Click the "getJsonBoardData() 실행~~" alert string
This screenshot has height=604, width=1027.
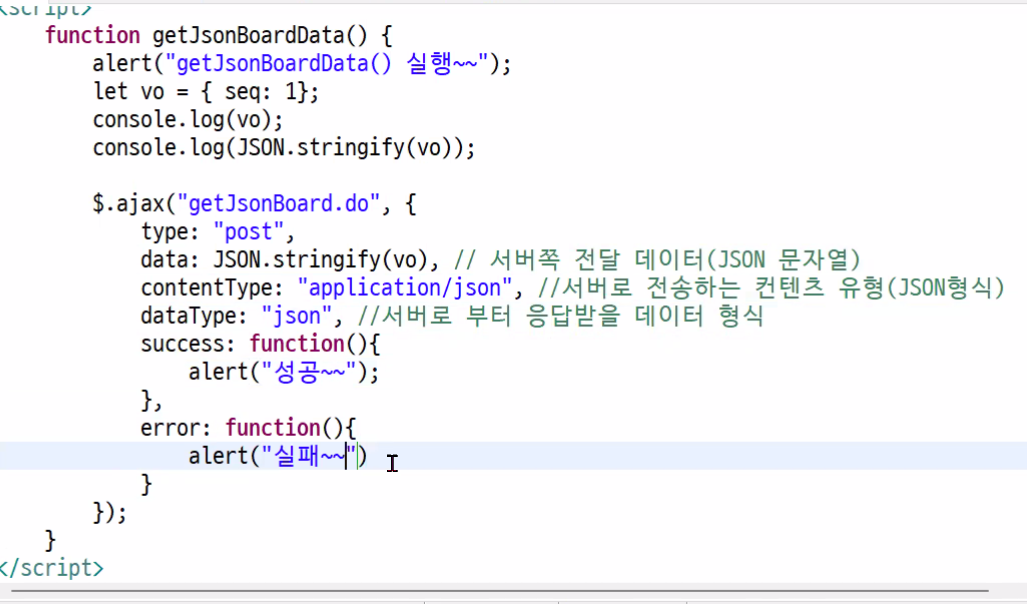tap(327, 64)
